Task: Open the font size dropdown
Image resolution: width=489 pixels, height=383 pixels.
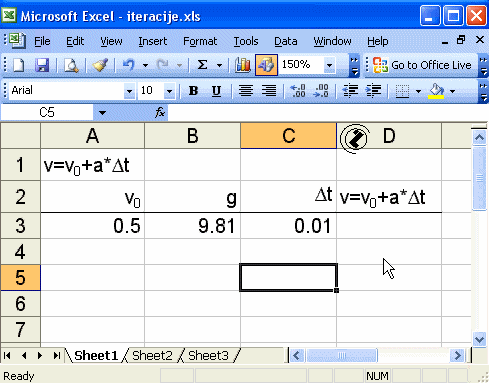Action: [169, 91]
